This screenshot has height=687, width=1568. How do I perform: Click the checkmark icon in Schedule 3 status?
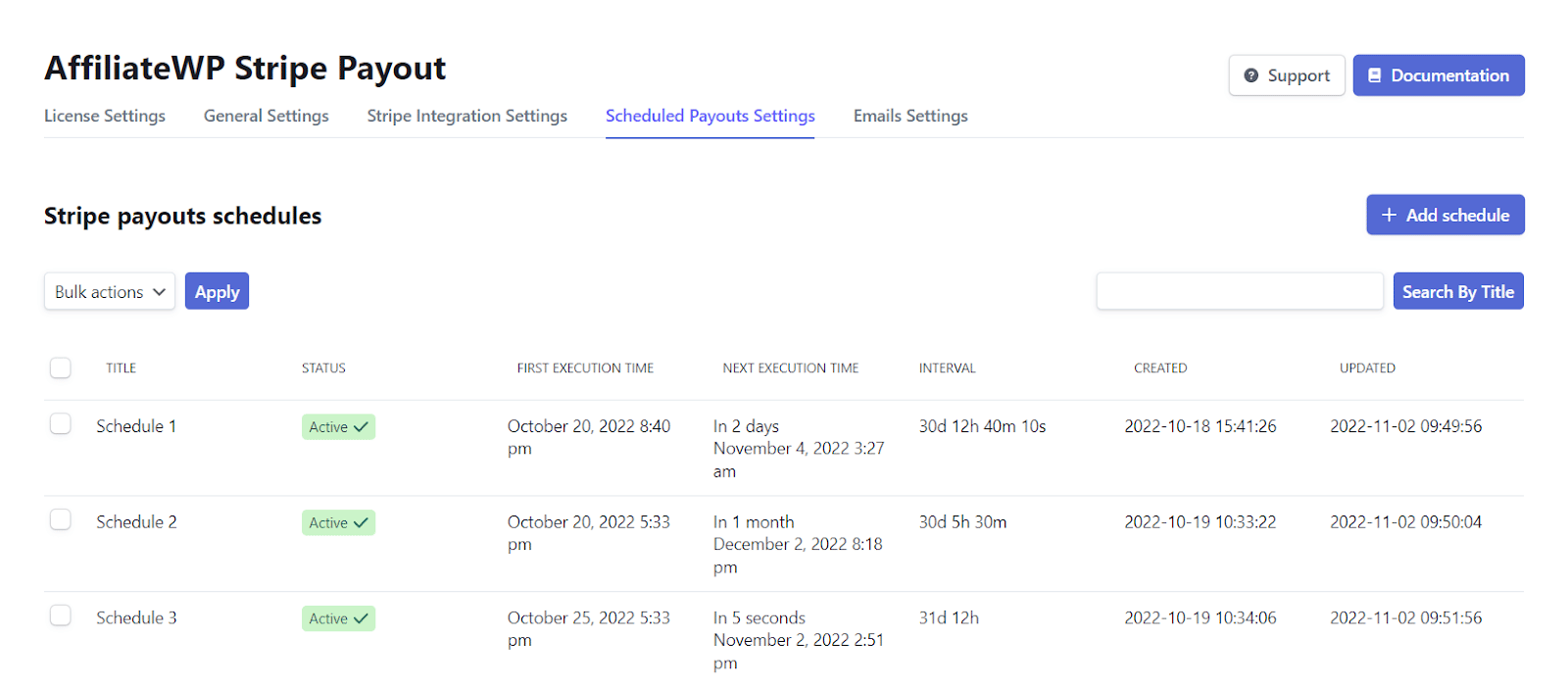click(361, 619)
